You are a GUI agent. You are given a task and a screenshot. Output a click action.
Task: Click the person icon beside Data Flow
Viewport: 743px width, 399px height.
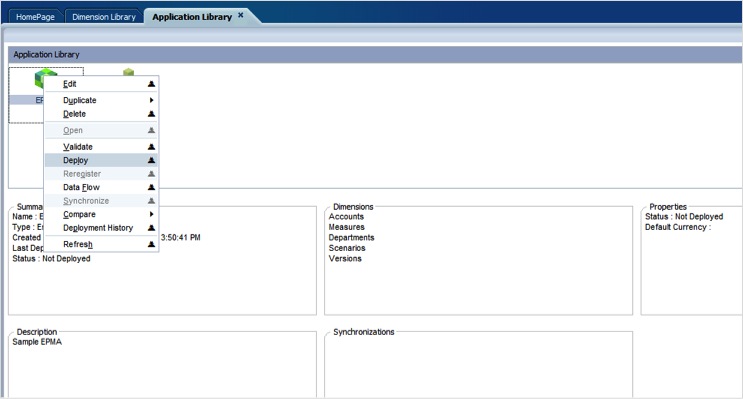point(151,187)
